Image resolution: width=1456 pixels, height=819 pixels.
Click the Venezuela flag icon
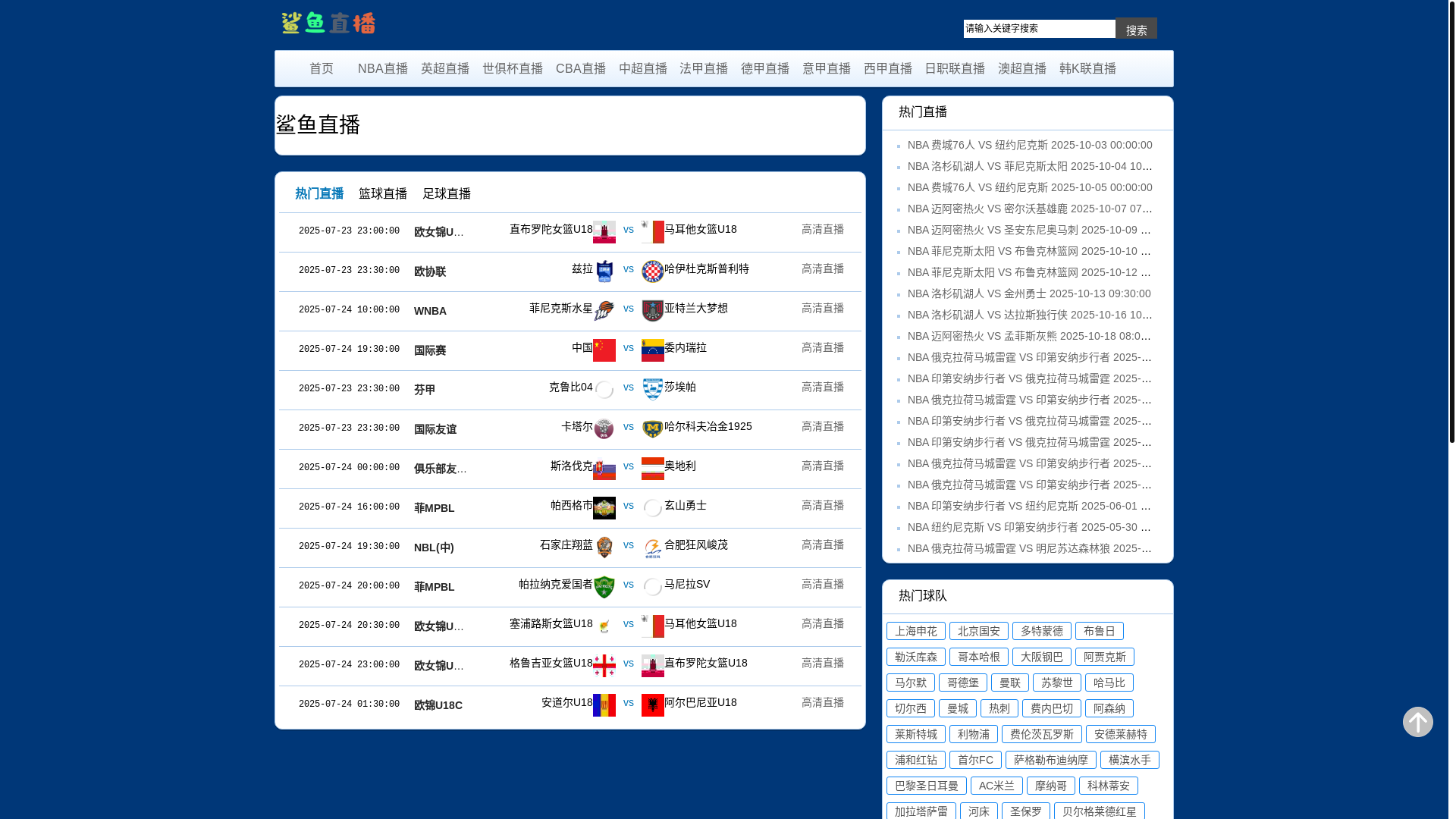tap(652, 350)
